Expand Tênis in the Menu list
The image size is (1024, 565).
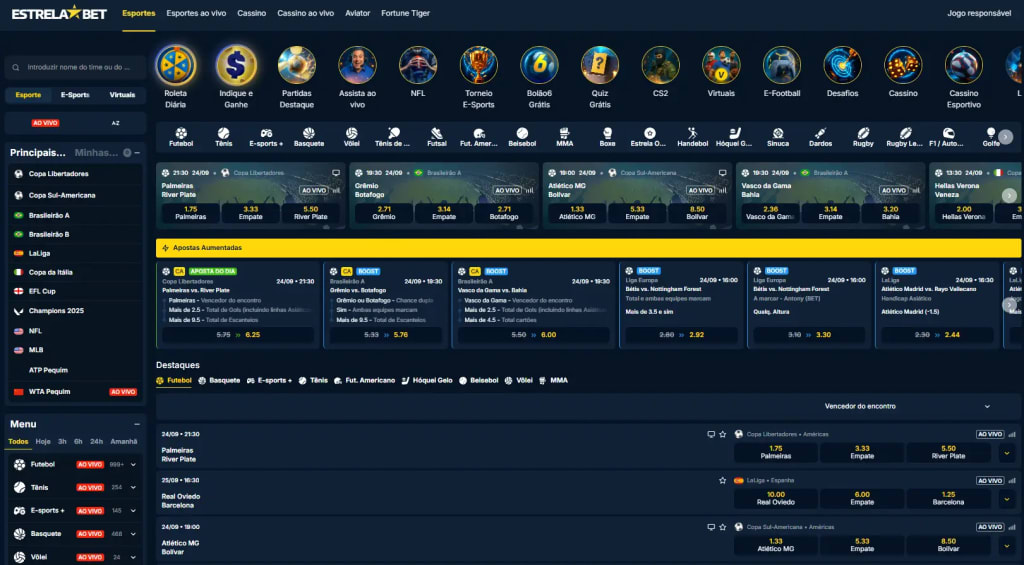click(133, 488)
